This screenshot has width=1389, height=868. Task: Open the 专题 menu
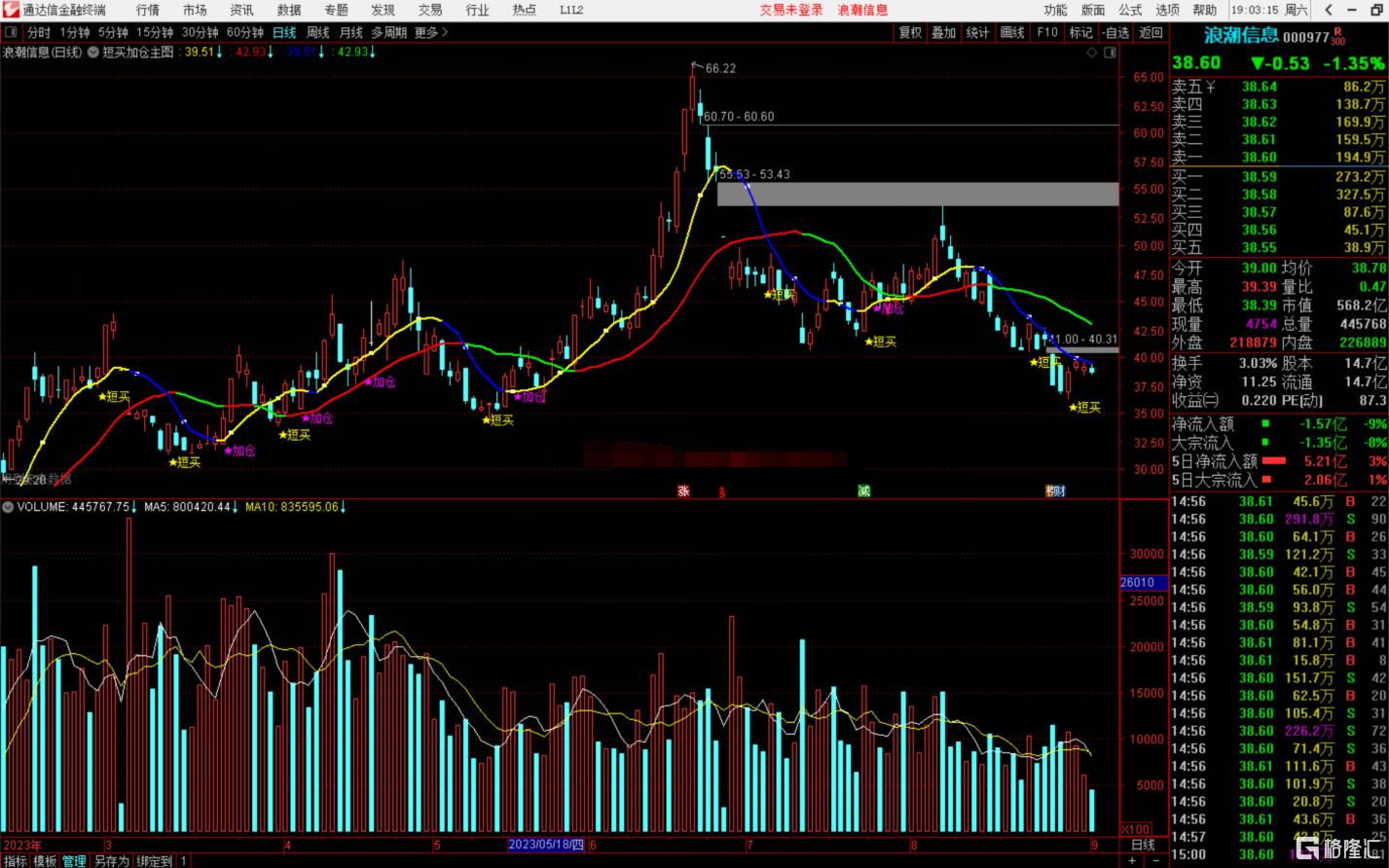click(336, 10)
